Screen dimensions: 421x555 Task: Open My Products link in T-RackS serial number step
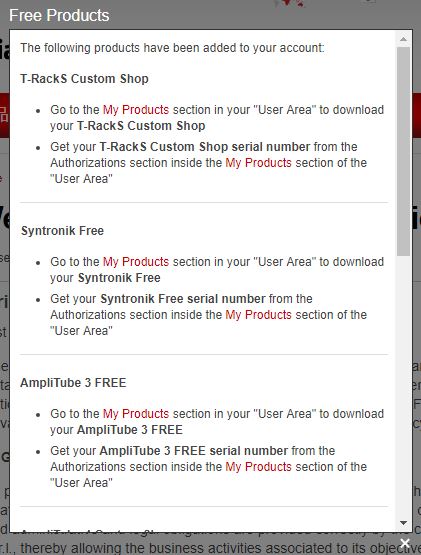click(258, 163)
